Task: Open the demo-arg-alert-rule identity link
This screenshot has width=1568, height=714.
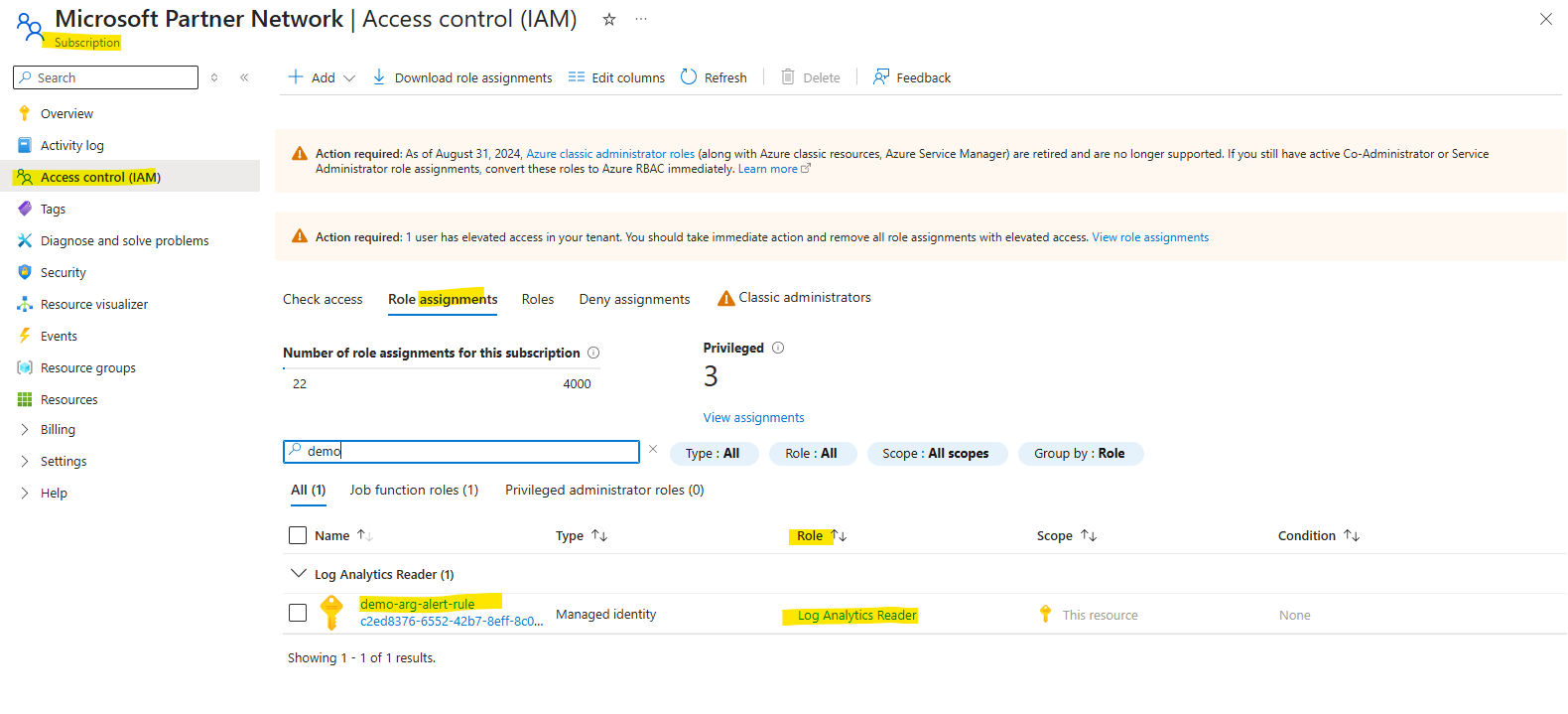Action: (x=417, y=604)
